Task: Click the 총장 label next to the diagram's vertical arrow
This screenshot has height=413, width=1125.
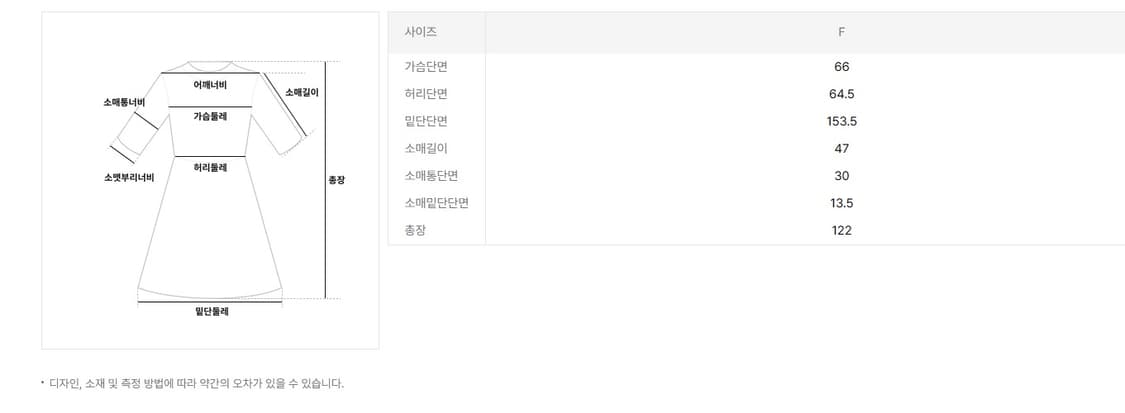Action: (x=337, y=181)
